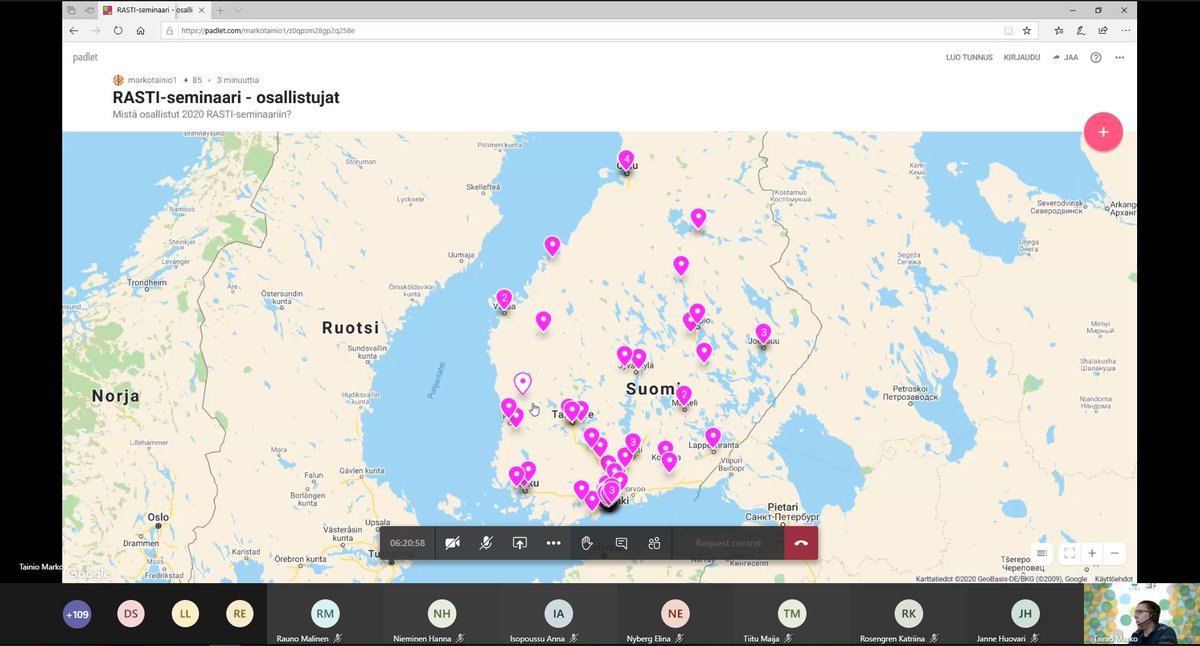Show the meeting conversation chat

621,543
